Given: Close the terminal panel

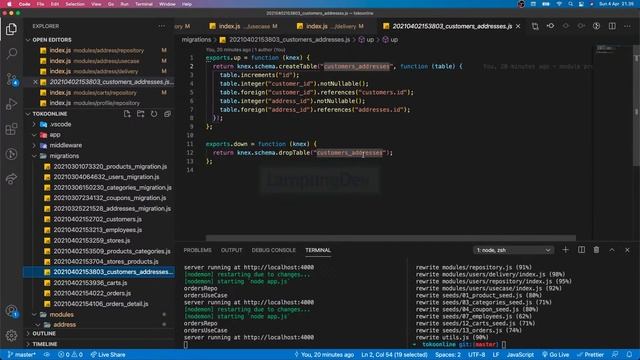Looking at the screenshot, I should pos(627,250).
